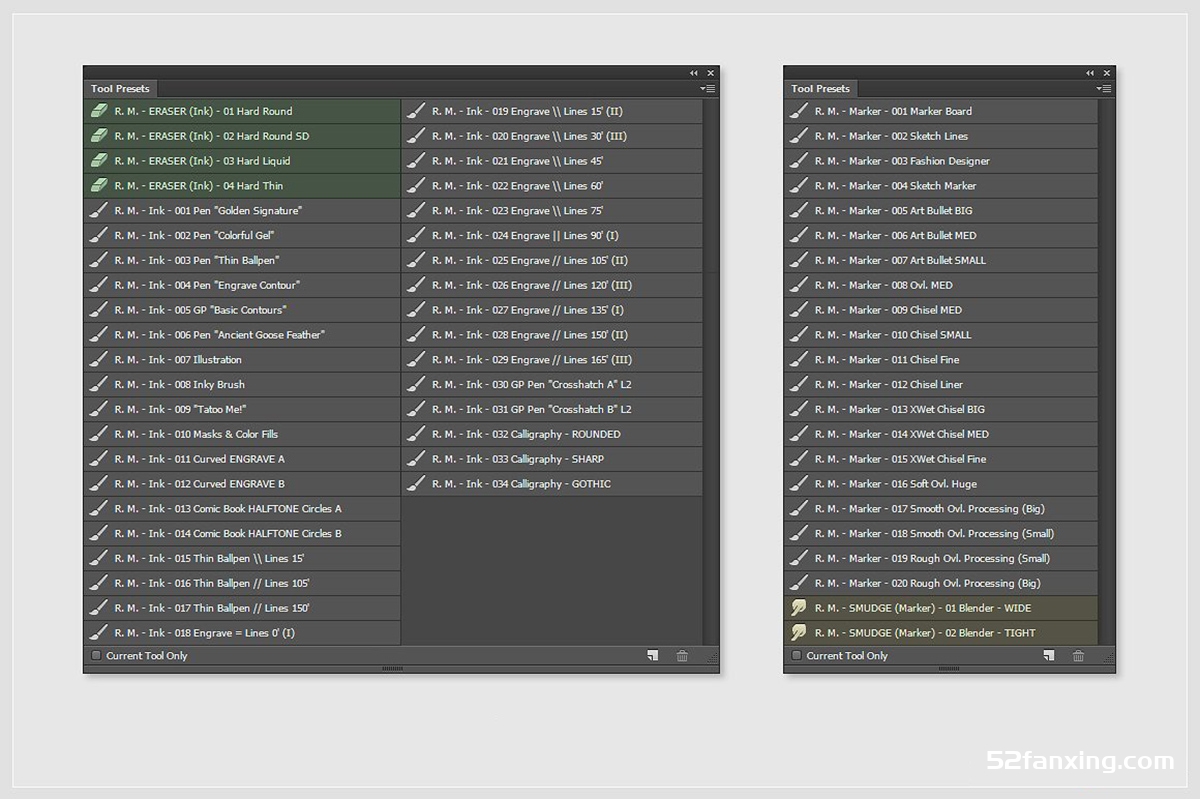Screen dimensions: 1200x799
Task: Select Ink 005 GP "Basic Contours" preset
Action: coord(242,310)
